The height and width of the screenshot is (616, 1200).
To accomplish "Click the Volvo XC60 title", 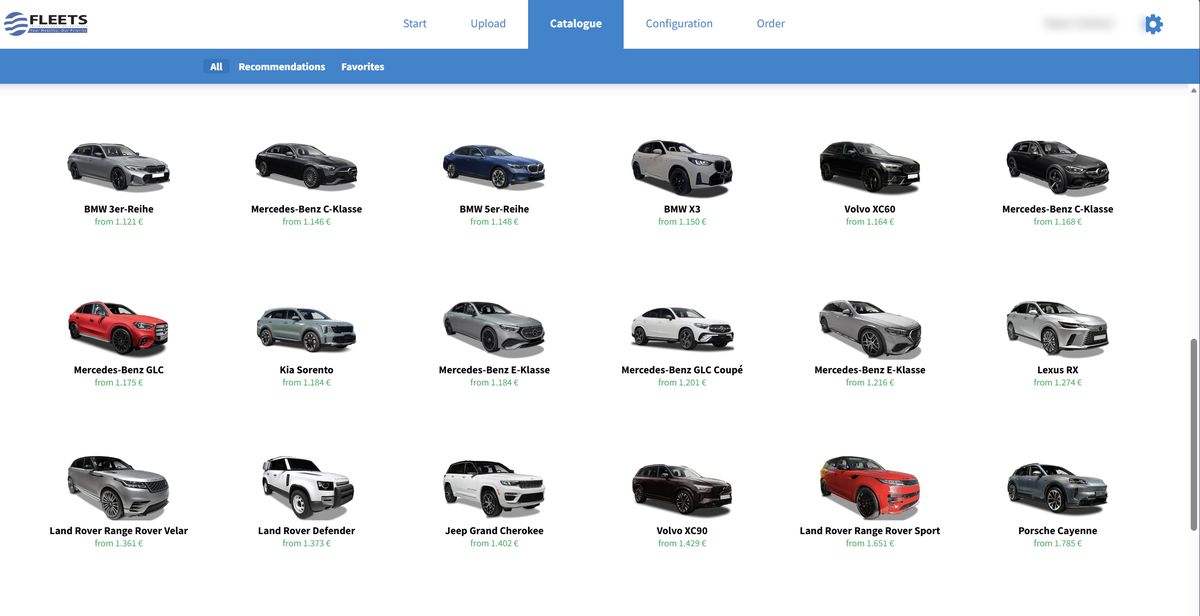I will (x=870, y=209).
